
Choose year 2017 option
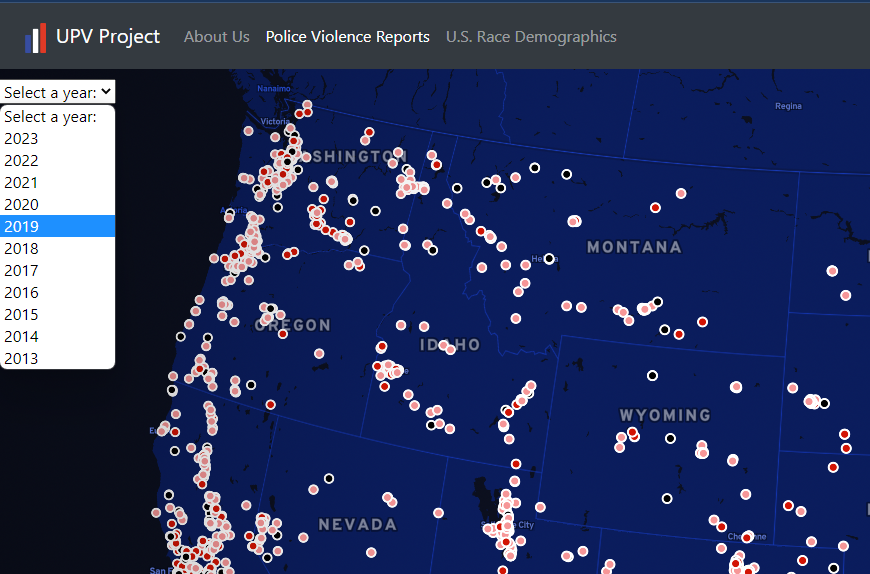(58, 271)
